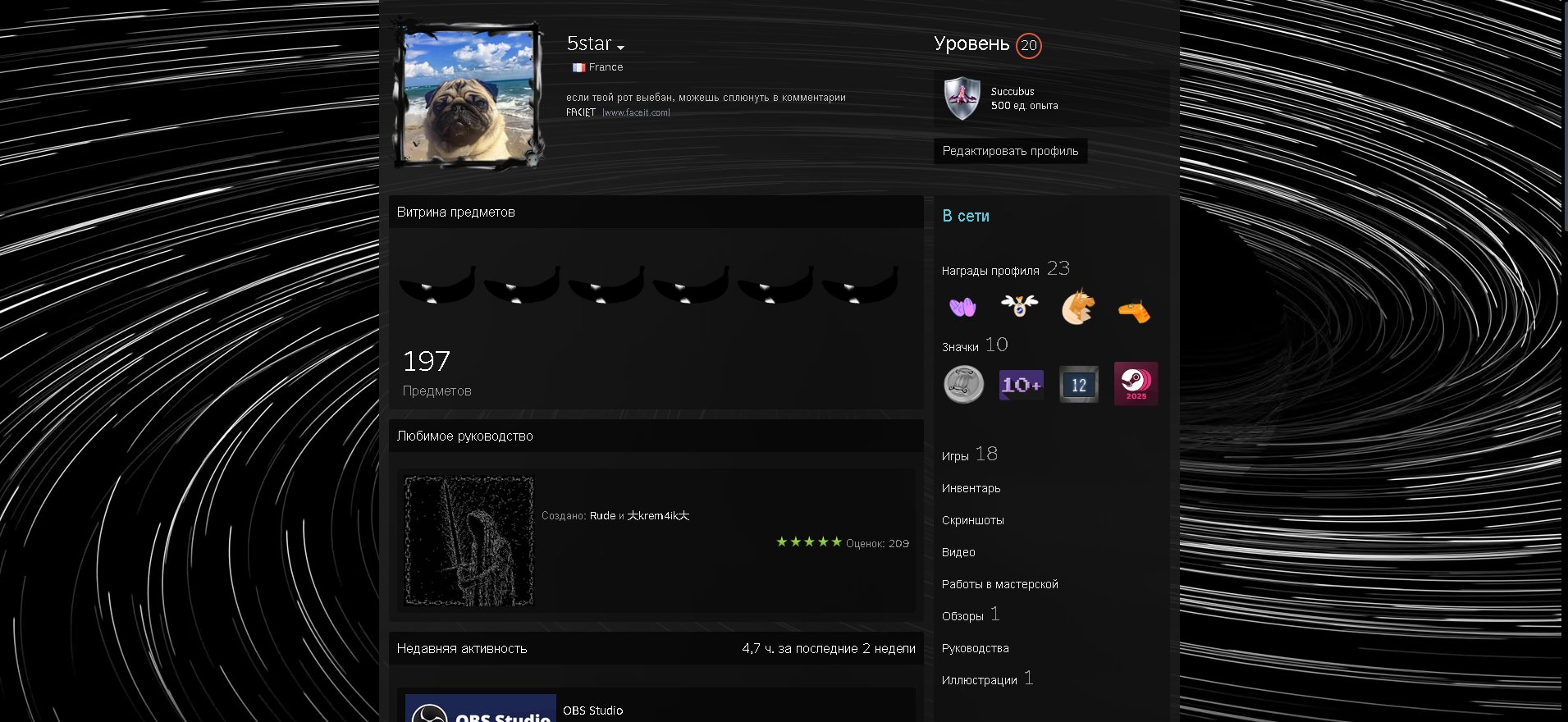This screenshot has height=722, width=1568.
Task: Open Скриншоты link in sidebar
Action: click(x=972, y=520)
